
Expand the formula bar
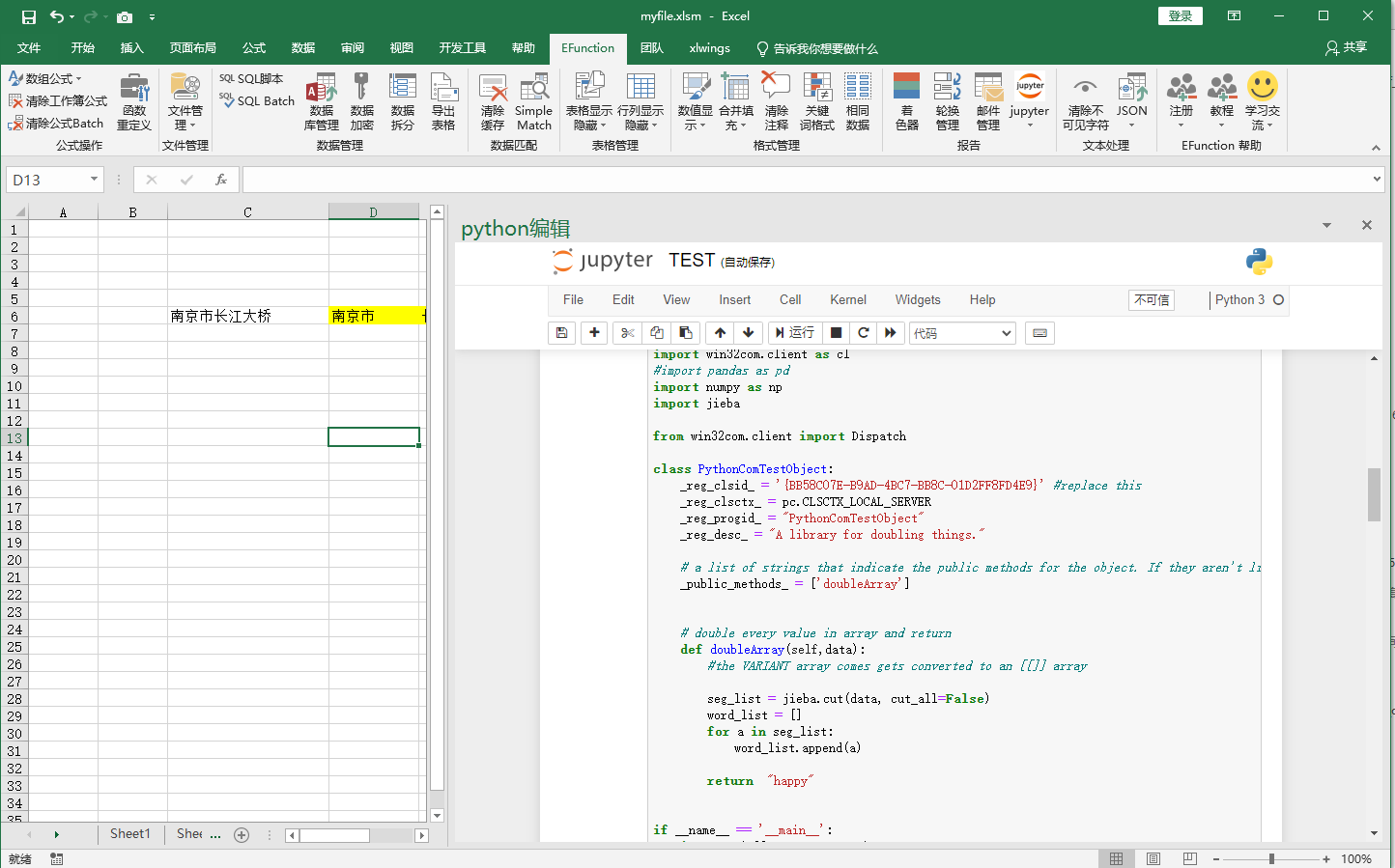click(1377, 180)
